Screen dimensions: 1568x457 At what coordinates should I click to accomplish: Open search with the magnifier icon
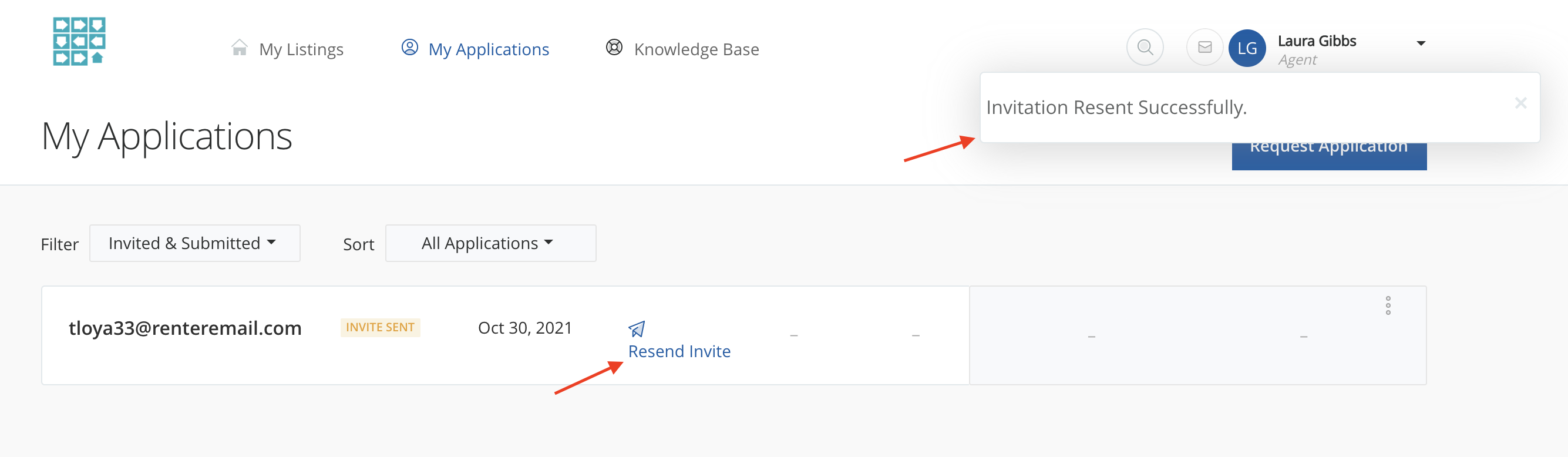1145,48
